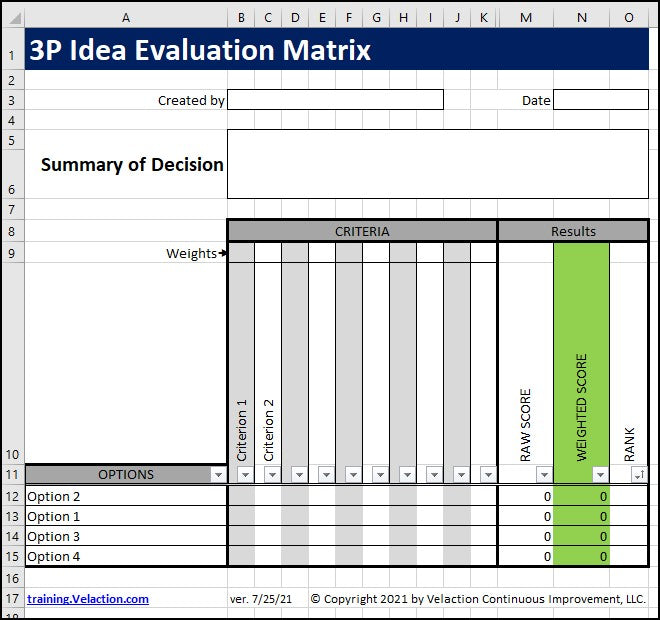
Task: Open the Criterion 2 filter dropdown
Action: coord(272,475)
